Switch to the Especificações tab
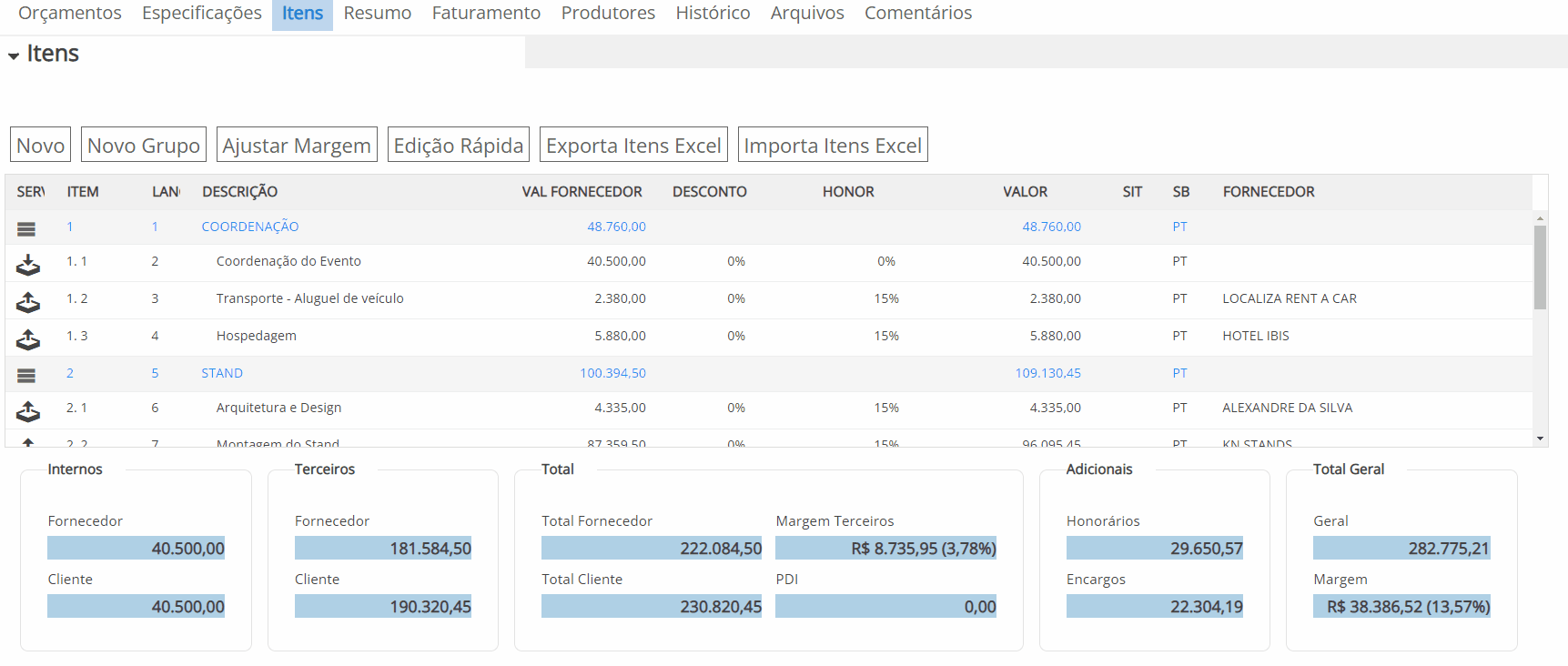Viewport: 1568px width, 666px height. (x=202, y=13)
